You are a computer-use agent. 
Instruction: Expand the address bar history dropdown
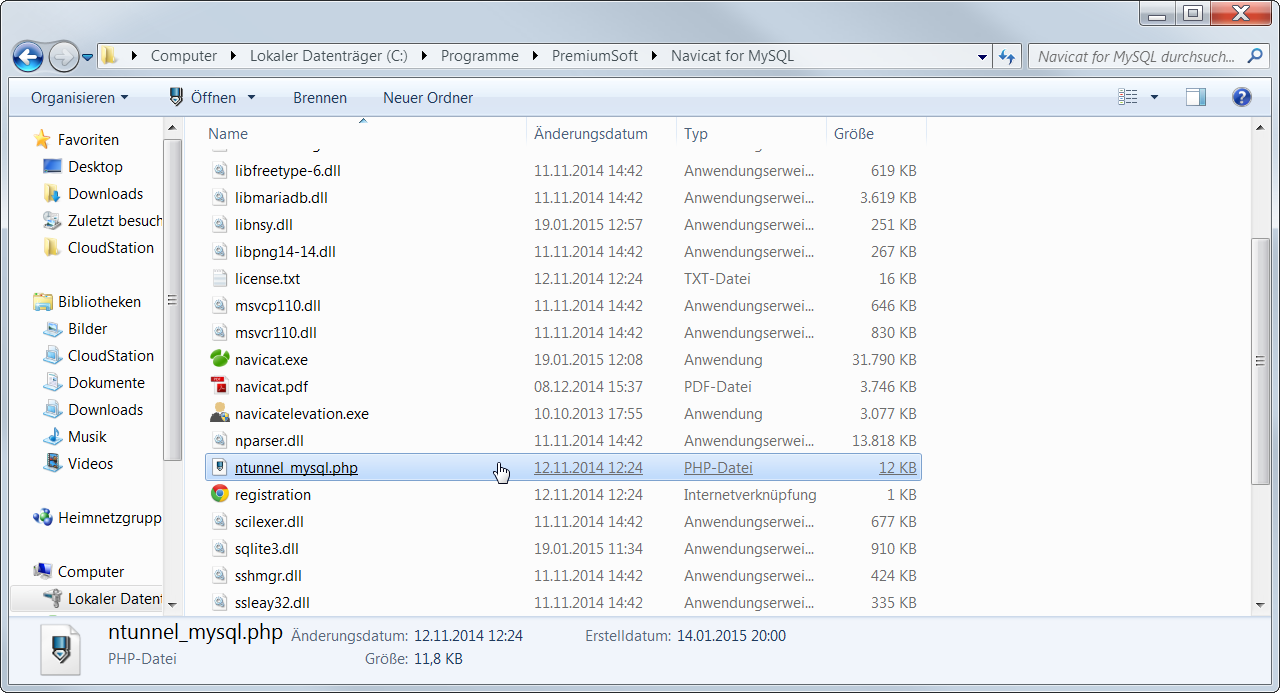pos(982,57)
